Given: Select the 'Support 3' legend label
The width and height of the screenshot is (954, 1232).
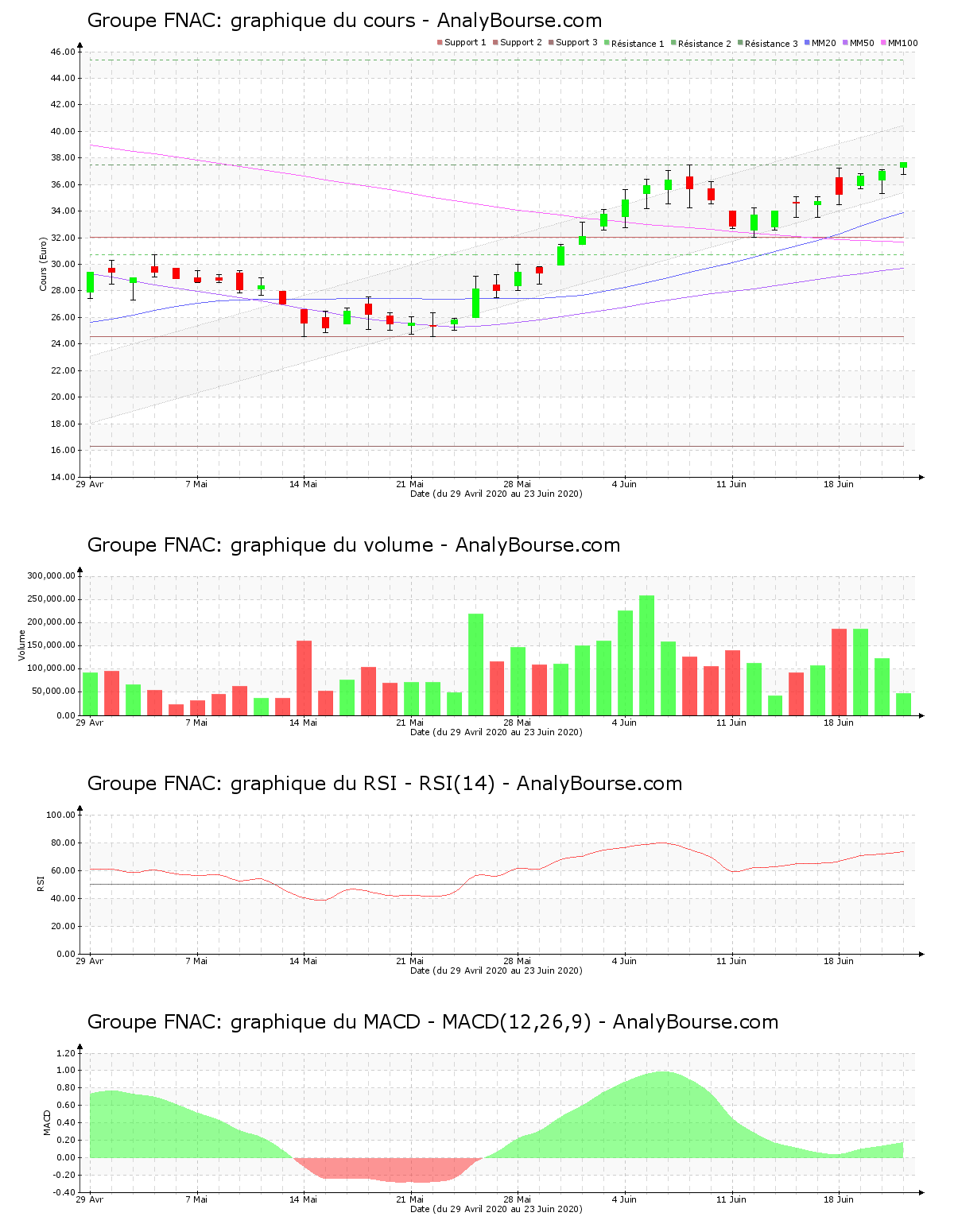Looking at the screenshot, I should [x=576, y=43].
